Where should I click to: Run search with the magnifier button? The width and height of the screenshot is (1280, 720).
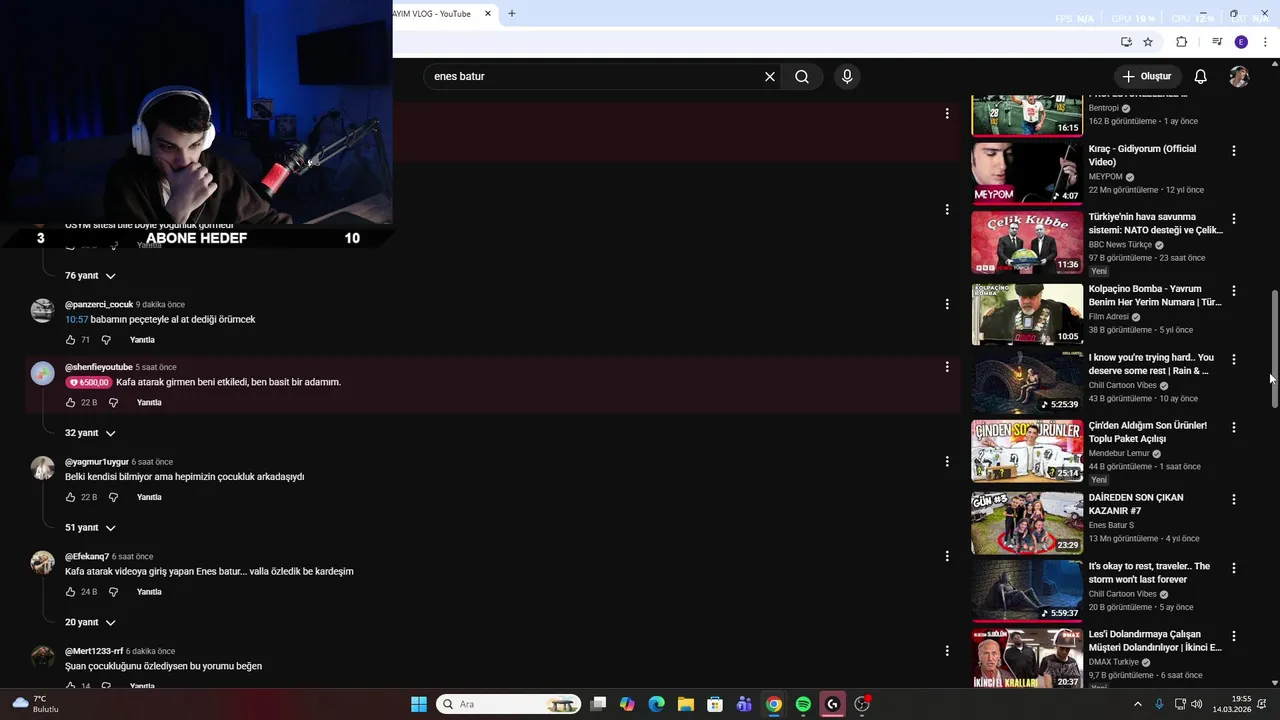point(802,77)
